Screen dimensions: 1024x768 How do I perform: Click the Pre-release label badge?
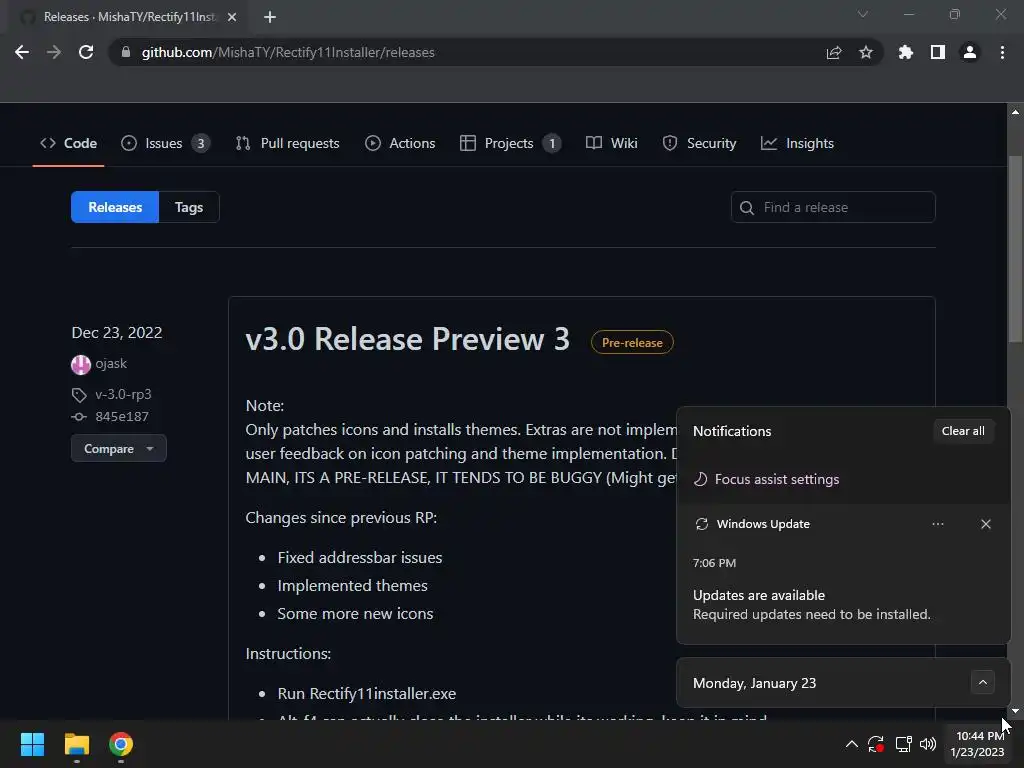click(632, 343)
